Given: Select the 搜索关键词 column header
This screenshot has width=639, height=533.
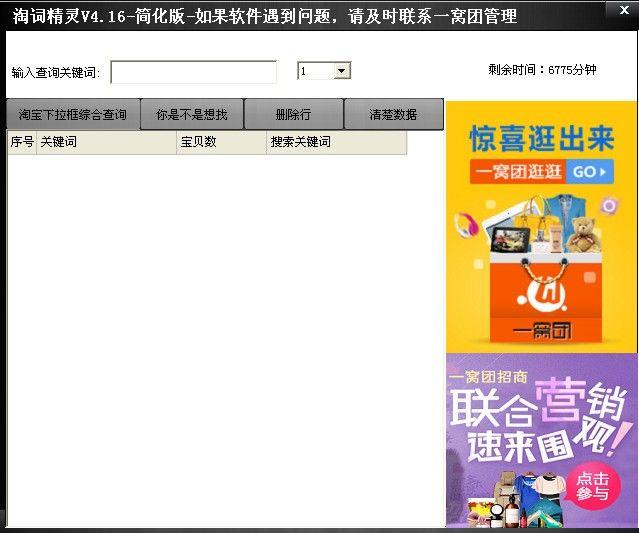Looking at the screenshot, I should pyautogui.click(x=335, y=143).
